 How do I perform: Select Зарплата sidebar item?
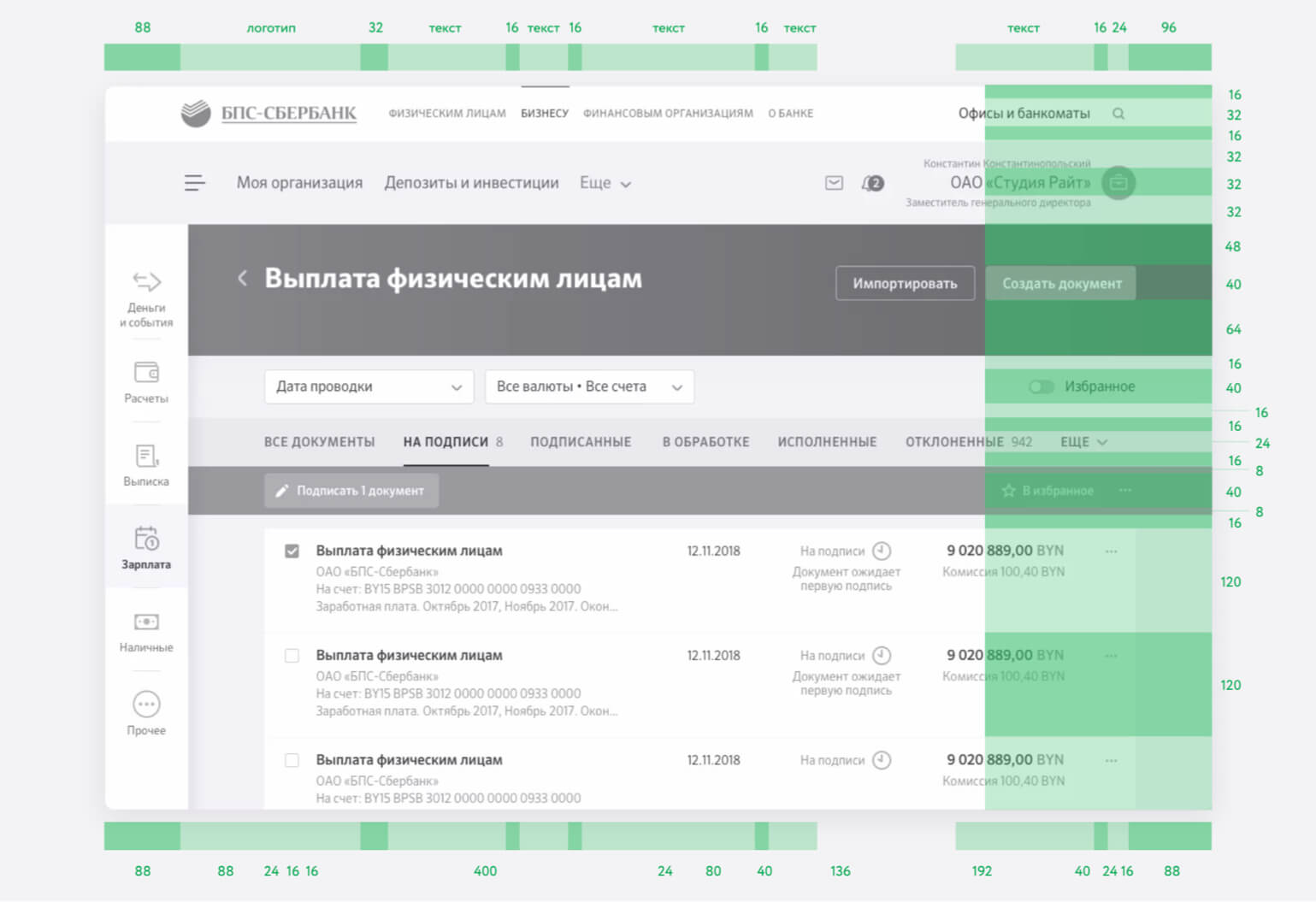(x=146, y=548)
